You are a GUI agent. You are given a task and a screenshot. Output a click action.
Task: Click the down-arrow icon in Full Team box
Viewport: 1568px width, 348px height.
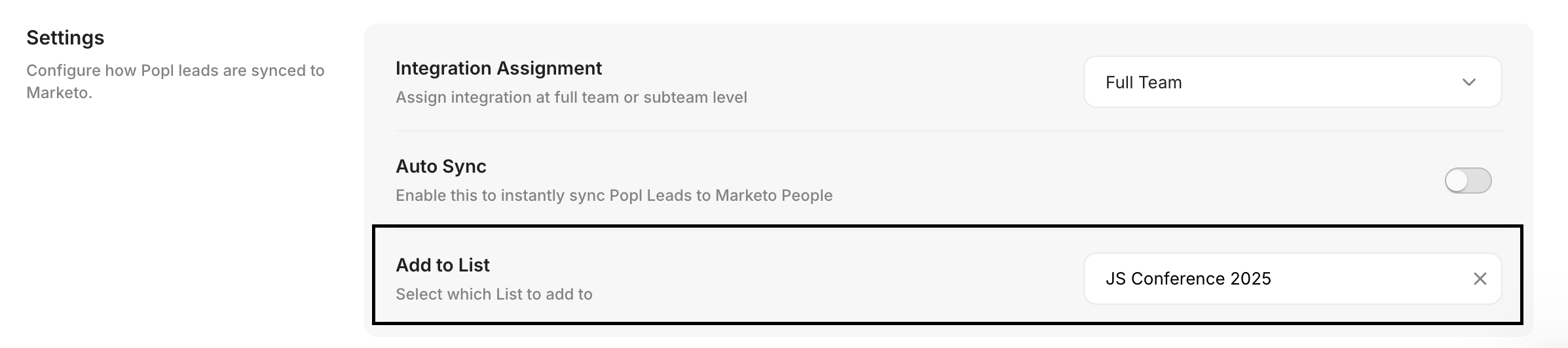(1469, 82)
